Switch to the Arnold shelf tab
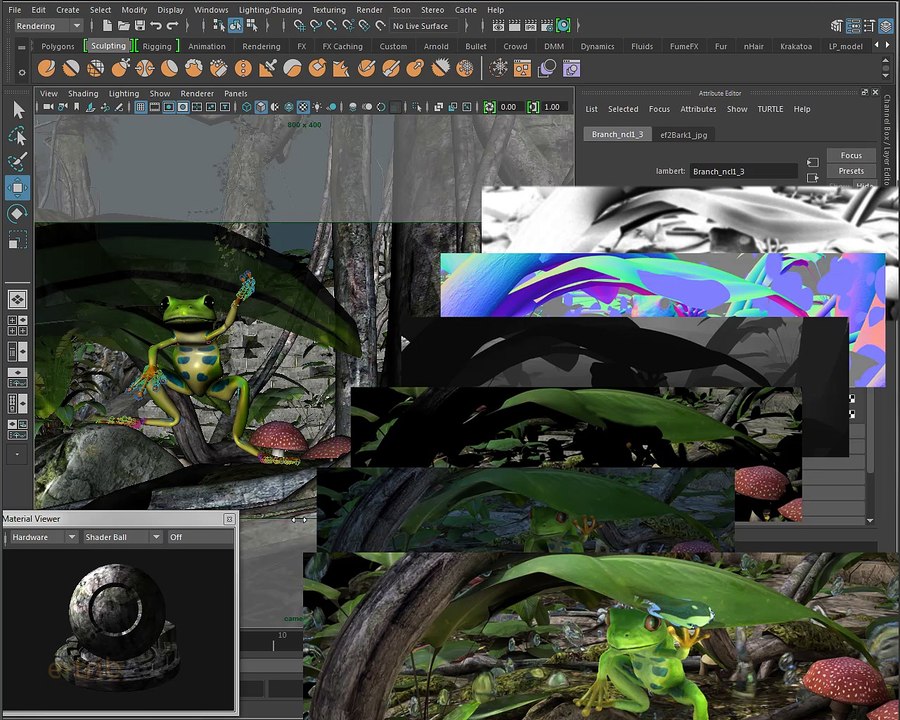Viewport: 900px width, 720px height. [436, 46]
